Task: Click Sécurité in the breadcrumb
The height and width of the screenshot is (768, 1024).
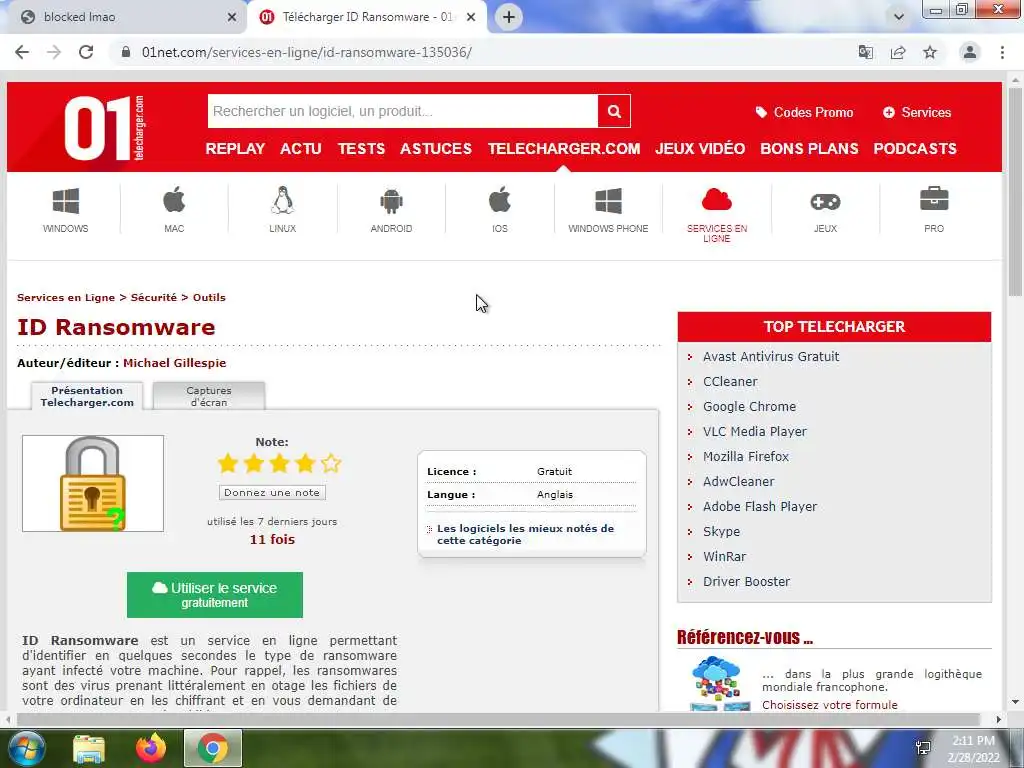Action: click(x=153, y=298)
